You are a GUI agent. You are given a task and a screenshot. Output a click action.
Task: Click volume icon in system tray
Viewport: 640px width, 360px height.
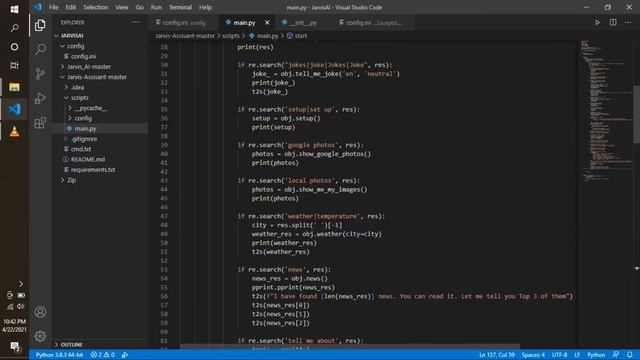(21, 306)
